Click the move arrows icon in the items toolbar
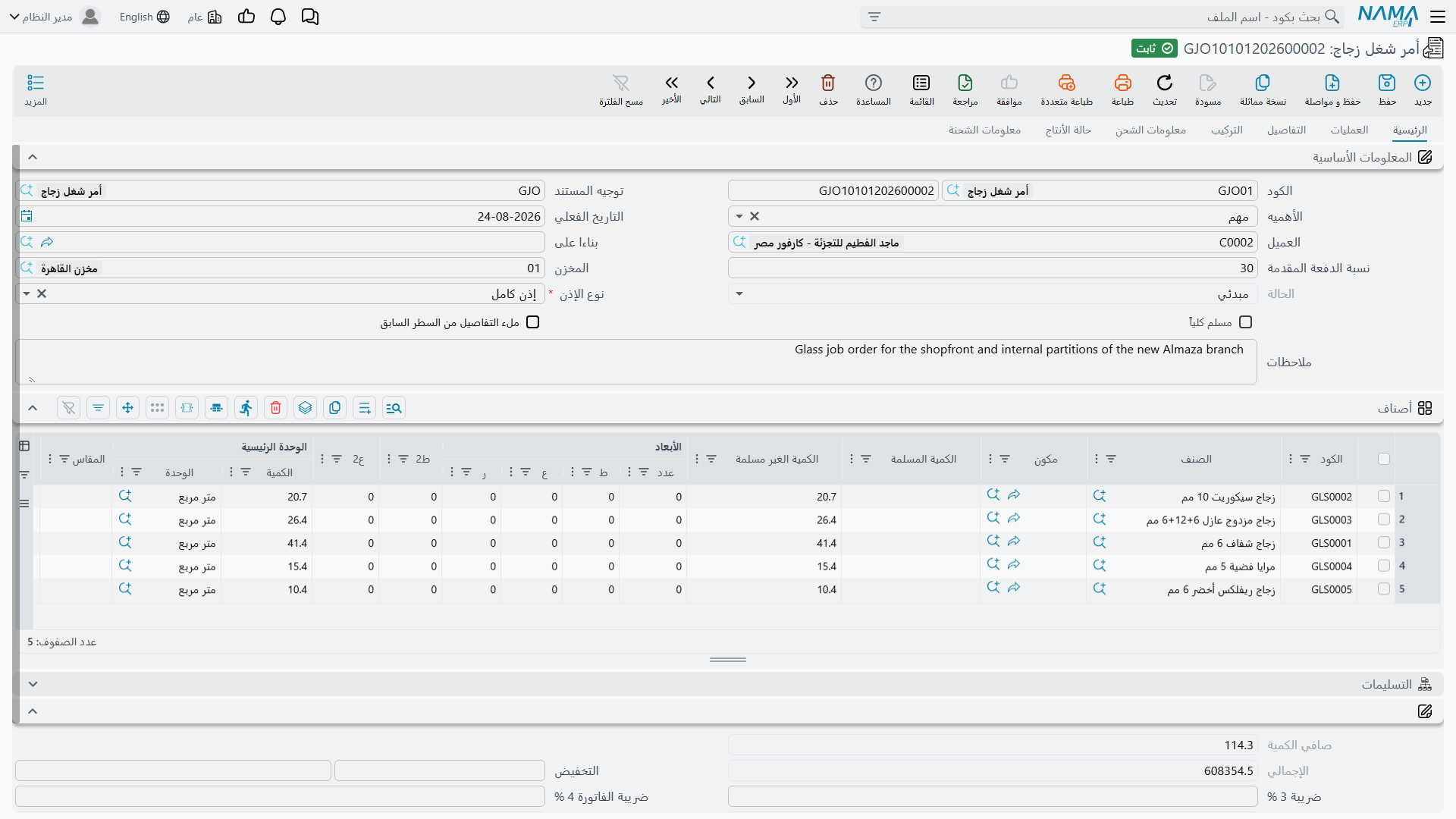Image resolution: width=1456 pixels, height=819 pixels. (x=127, y=408)
